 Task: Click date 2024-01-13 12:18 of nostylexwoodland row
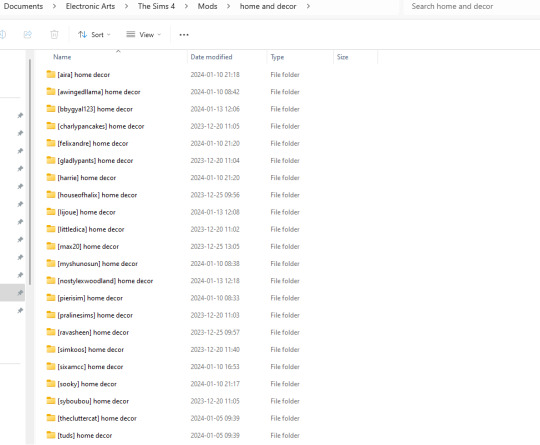[215, 281]
